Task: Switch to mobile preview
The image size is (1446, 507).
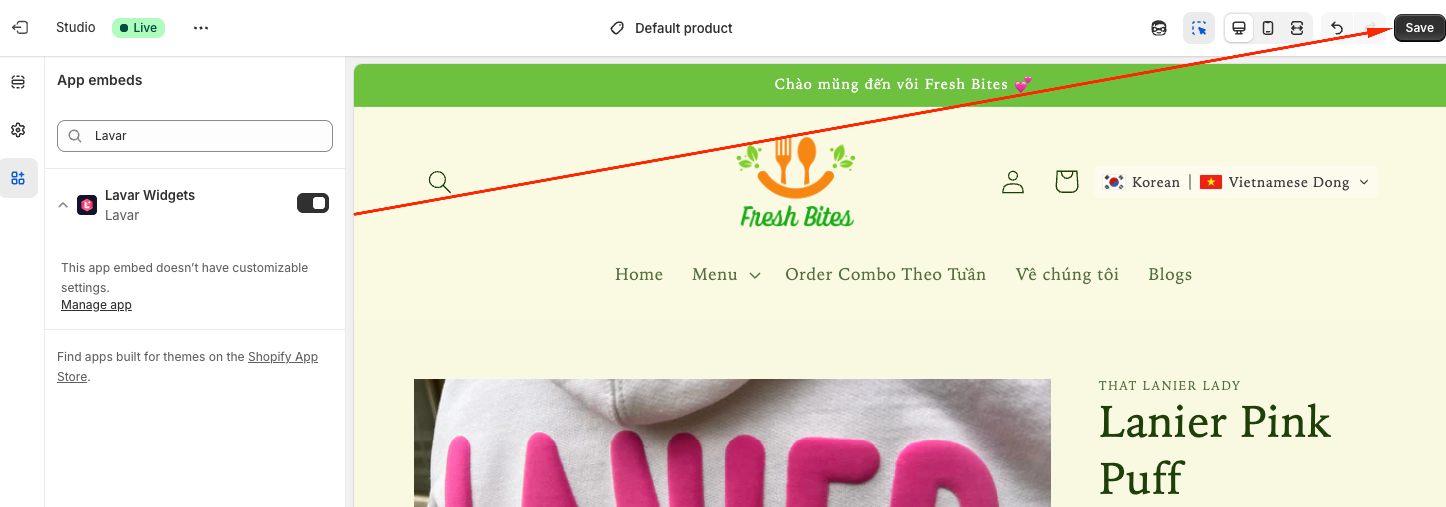Action: (x=1268, y=28)
